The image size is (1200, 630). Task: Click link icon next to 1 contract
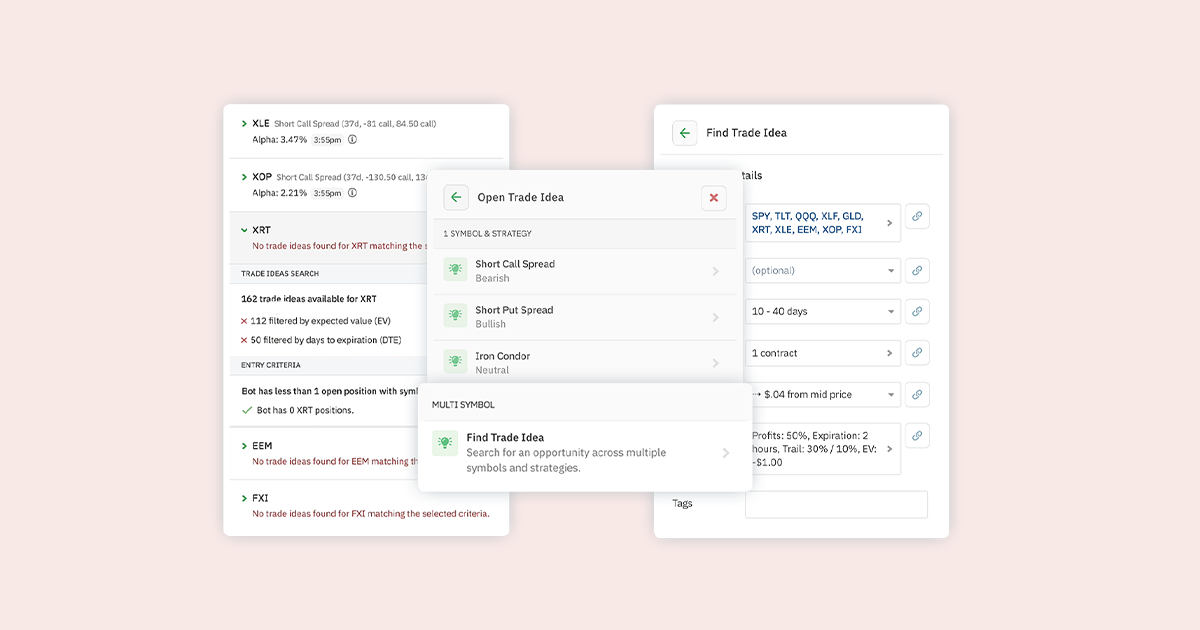tap(917, 352)
